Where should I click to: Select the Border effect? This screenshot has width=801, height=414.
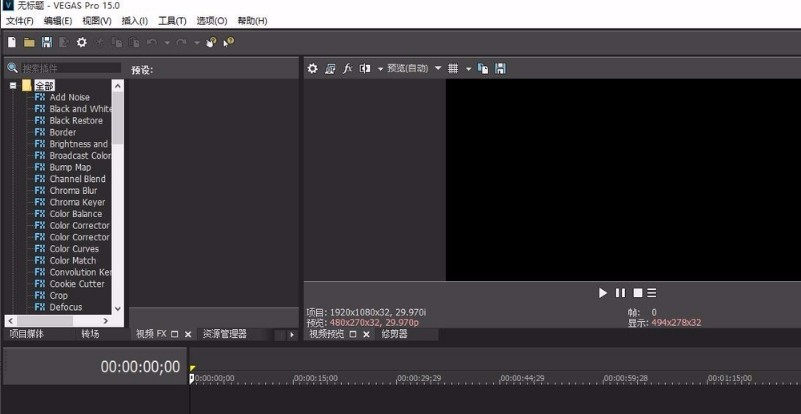click(x=63, y=132)
